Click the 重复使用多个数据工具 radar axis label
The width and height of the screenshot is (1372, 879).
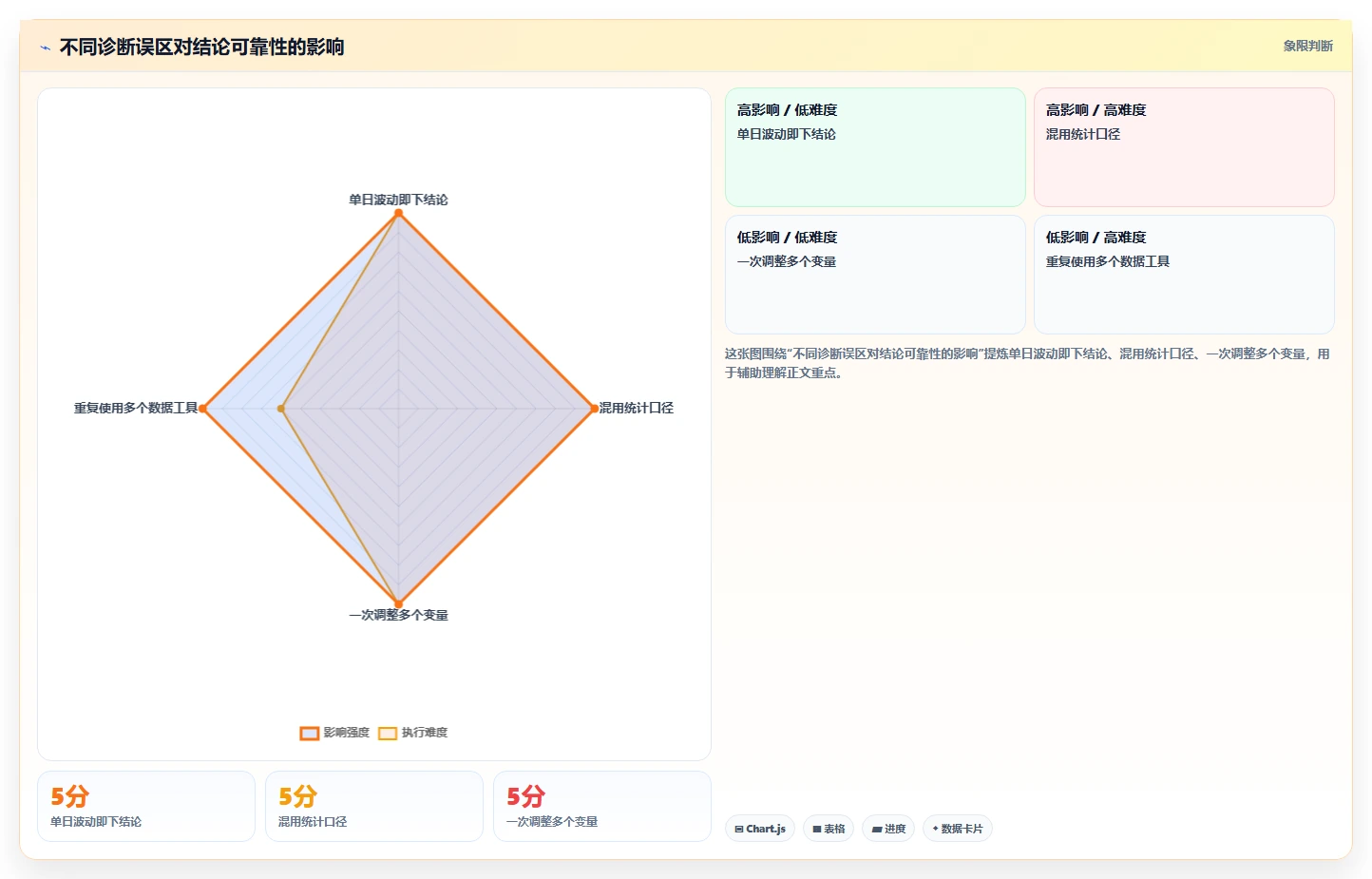136,408
